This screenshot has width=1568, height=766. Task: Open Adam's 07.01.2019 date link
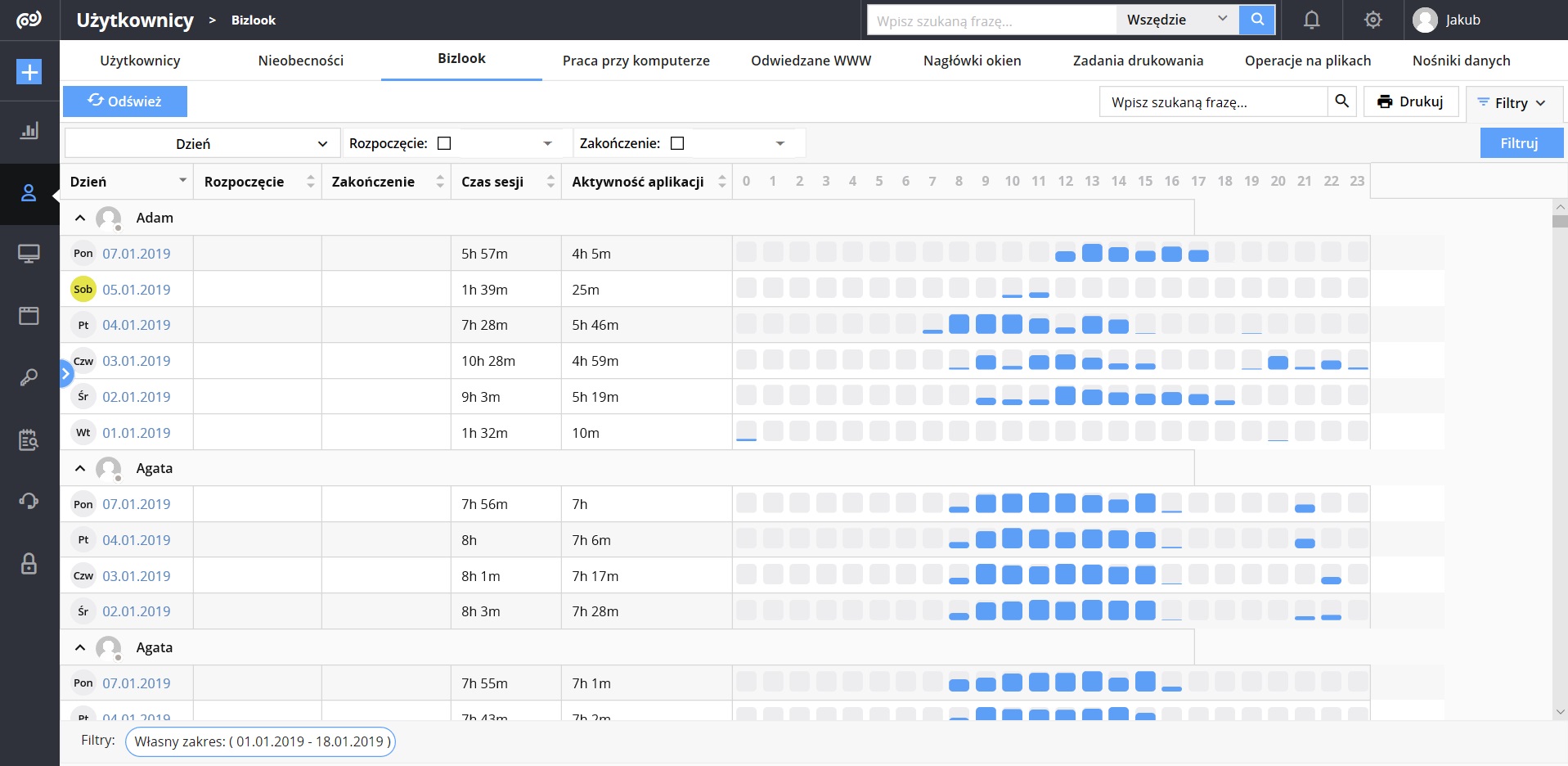(137, 254)
